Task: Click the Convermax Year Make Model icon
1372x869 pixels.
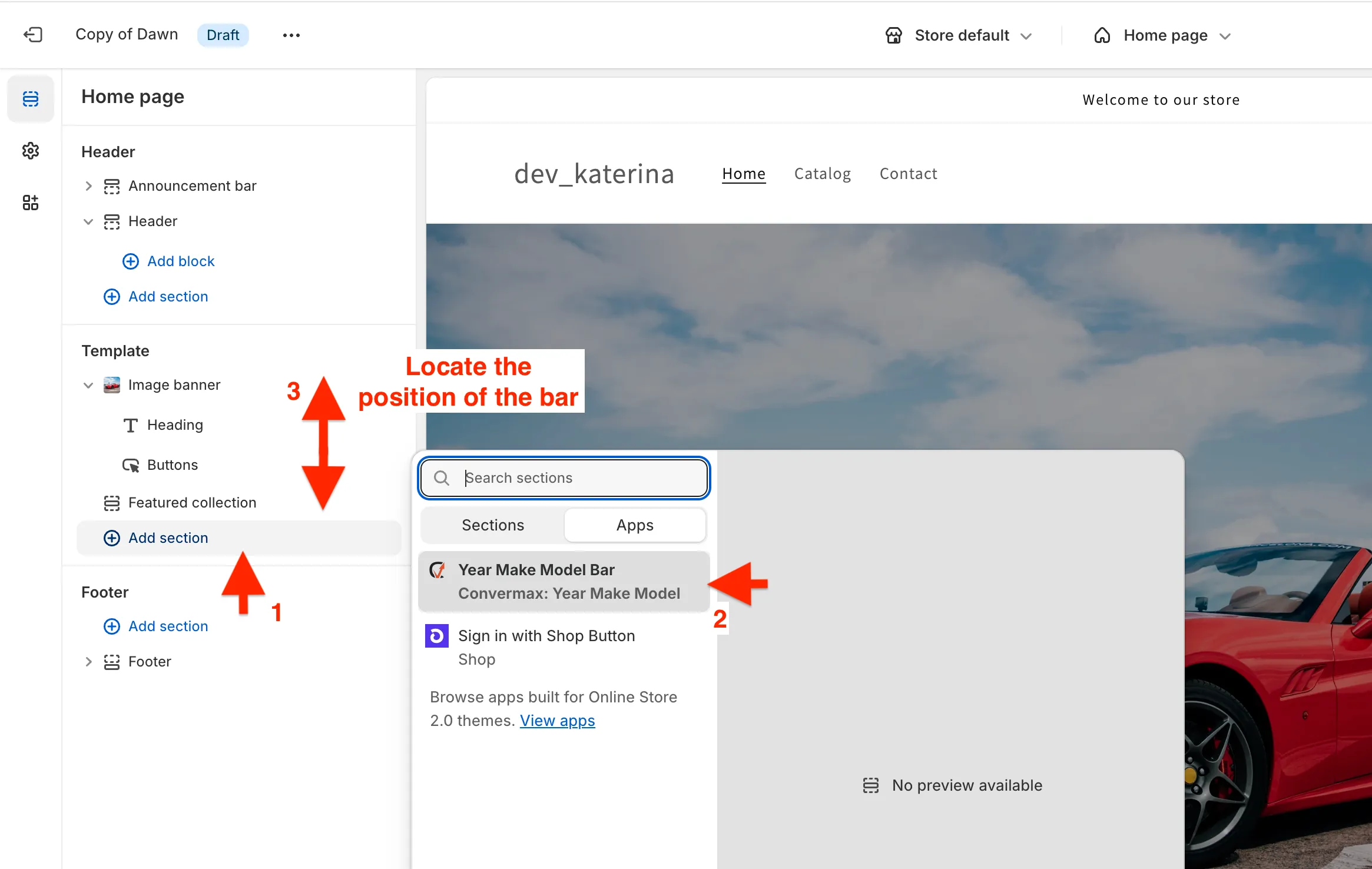Action: point(437,570)
